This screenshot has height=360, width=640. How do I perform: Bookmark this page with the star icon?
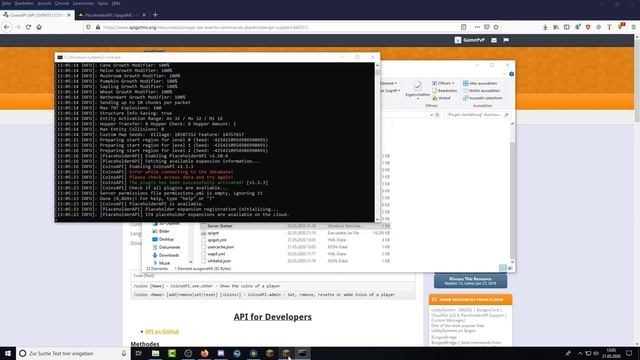496,27
